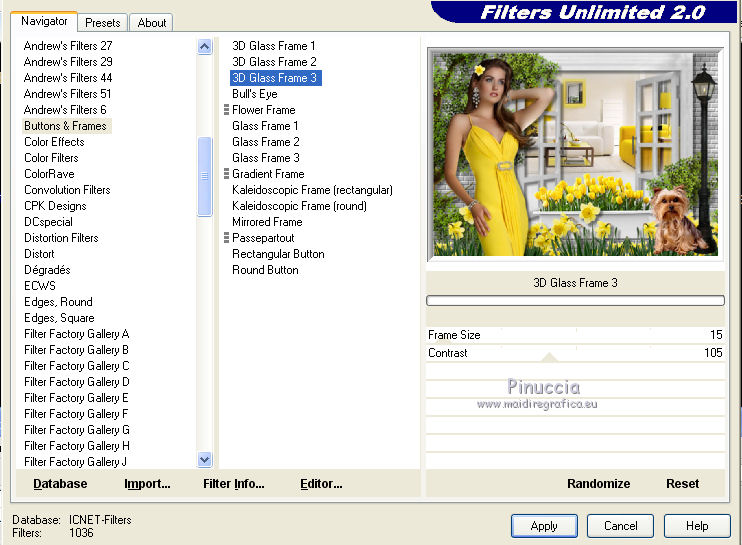Adjust the Frame Size slider
The width and height of the screenshot is (742, 545).
pyautogui.click(x=575, y=335)
